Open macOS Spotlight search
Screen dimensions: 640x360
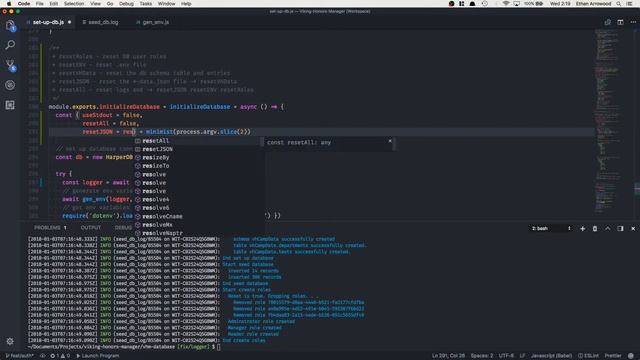[x=619, y=4]
